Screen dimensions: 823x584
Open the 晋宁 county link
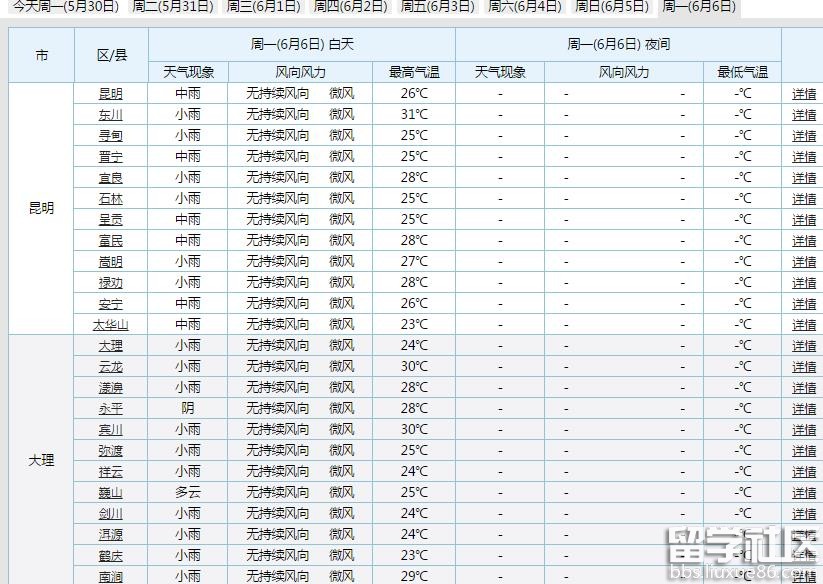pos(111,157)
